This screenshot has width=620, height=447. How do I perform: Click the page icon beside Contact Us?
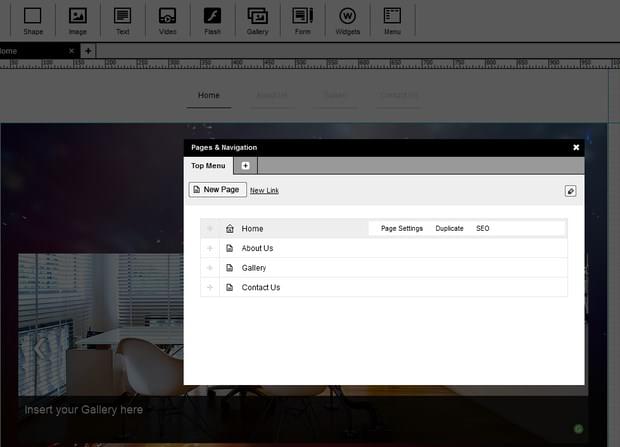point(229,287)
